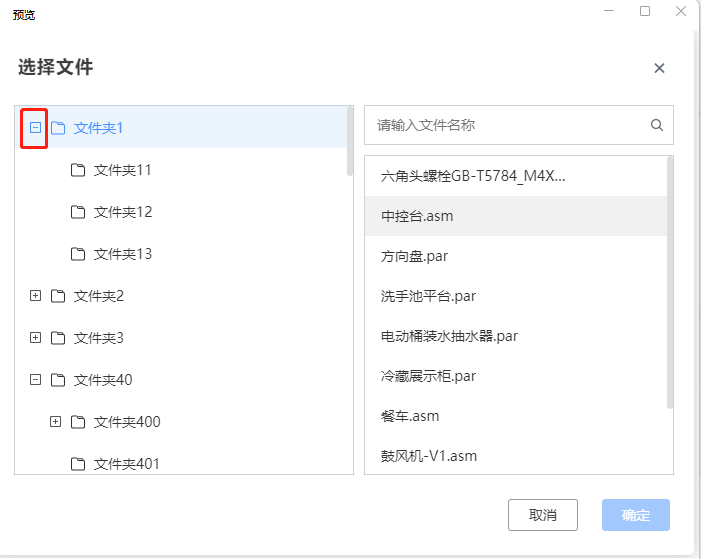The width and height of the screenshot is (701, 559).
Task: Select the 文件夹2 folder label
Action: [x=99, y=296]
